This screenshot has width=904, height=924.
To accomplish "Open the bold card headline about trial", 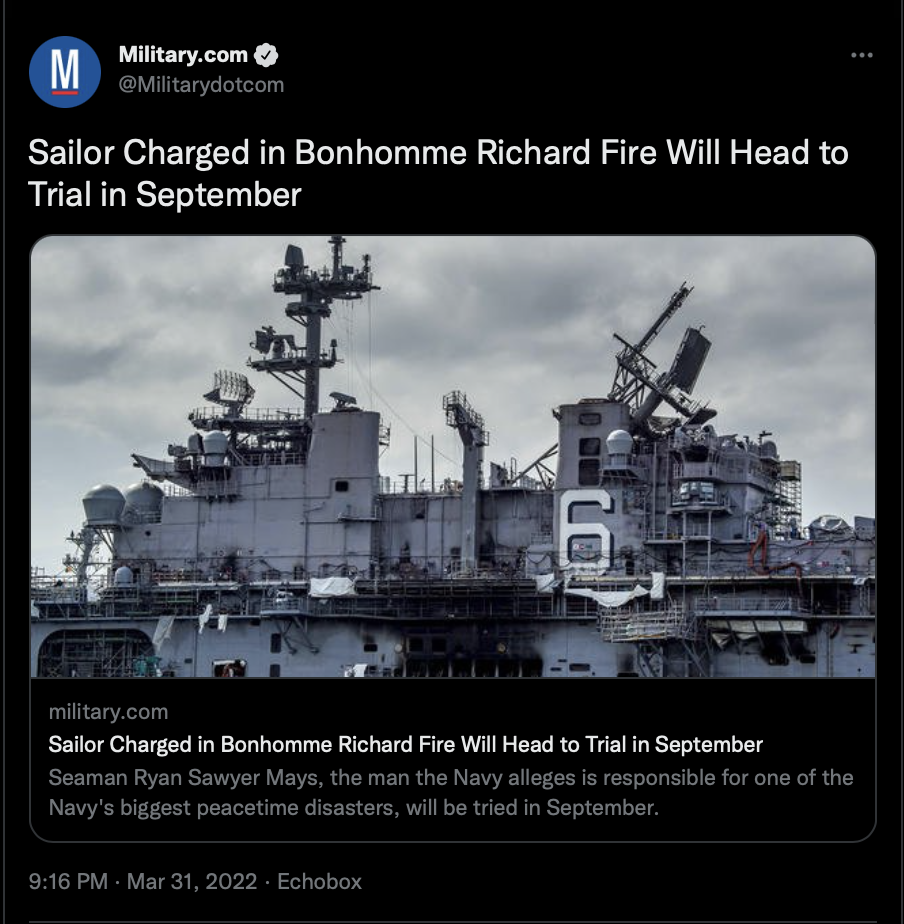I will click(405, 745).
